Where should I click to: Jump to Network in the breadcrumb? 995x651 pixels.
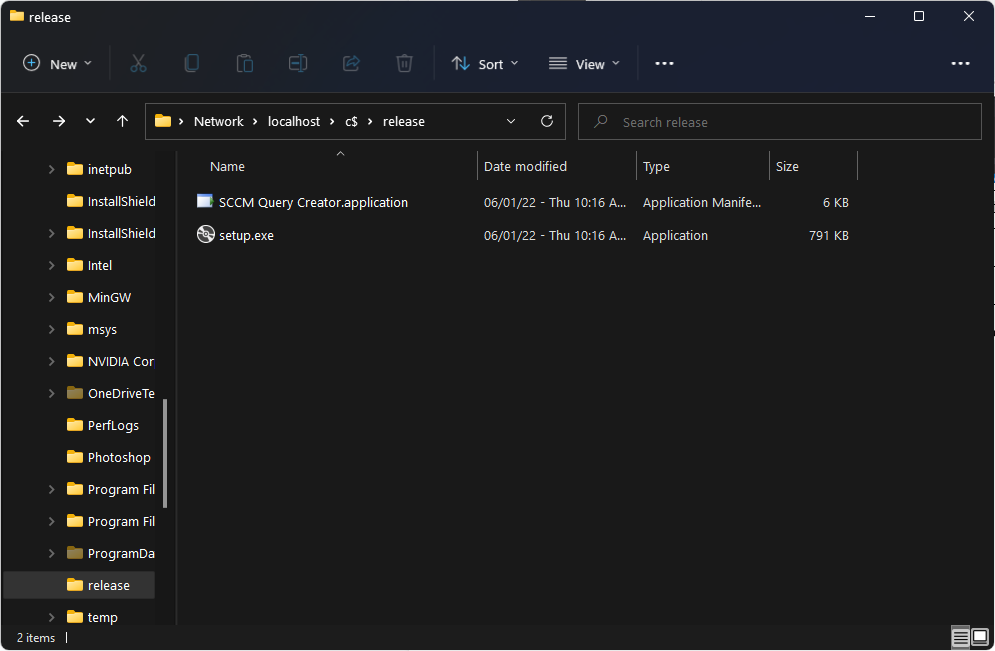218,121
